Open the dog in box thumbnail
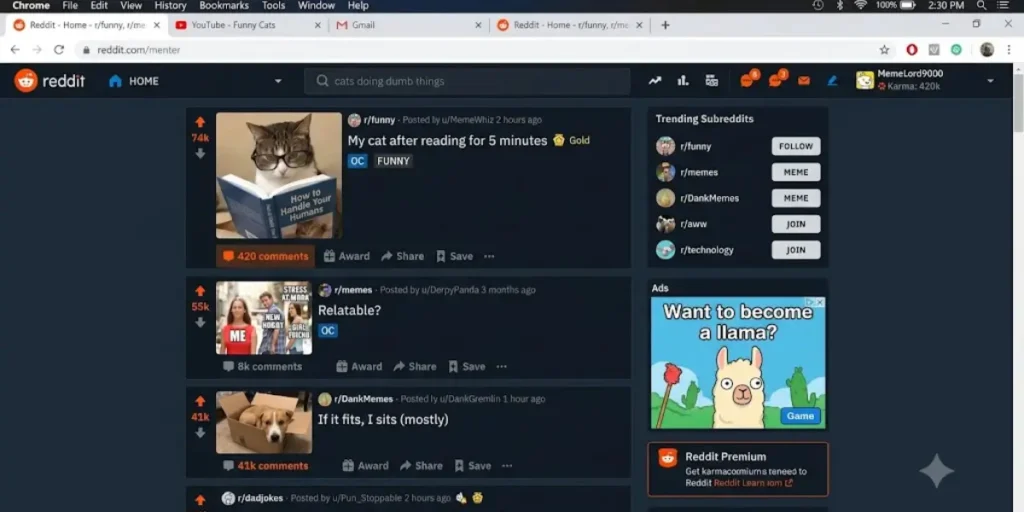Screen dimensions: 1024x512 [264, 423]
